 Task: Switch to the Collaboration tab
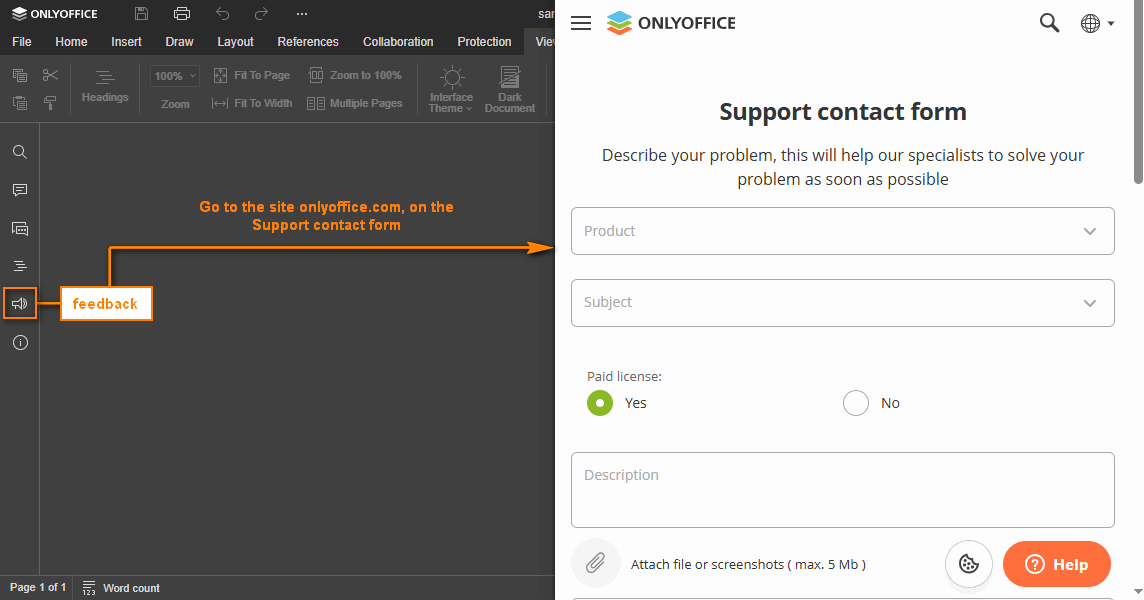coord(398,42)
